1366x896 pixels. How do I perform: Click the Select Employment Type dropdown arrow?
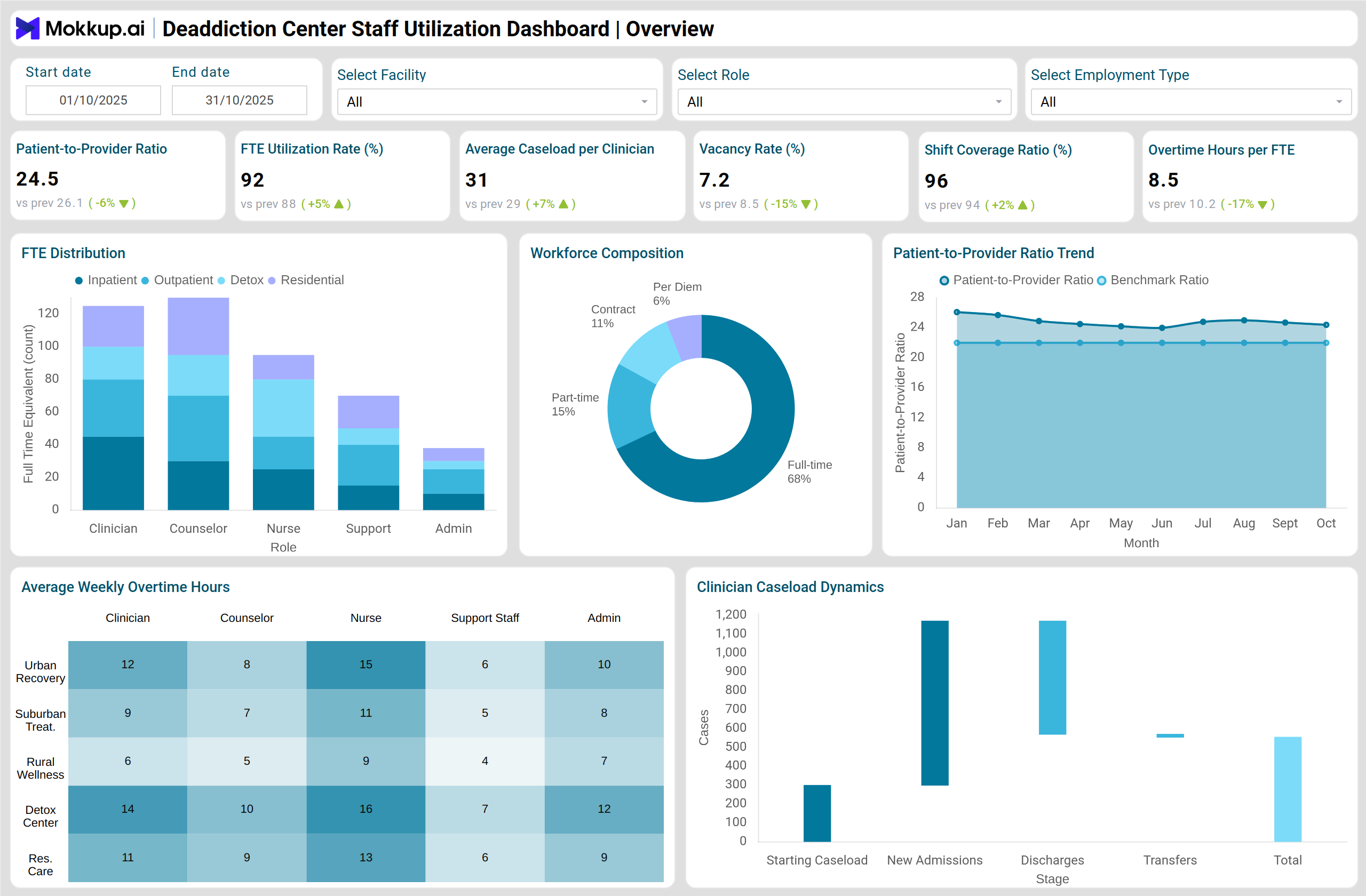point(1339,102)
